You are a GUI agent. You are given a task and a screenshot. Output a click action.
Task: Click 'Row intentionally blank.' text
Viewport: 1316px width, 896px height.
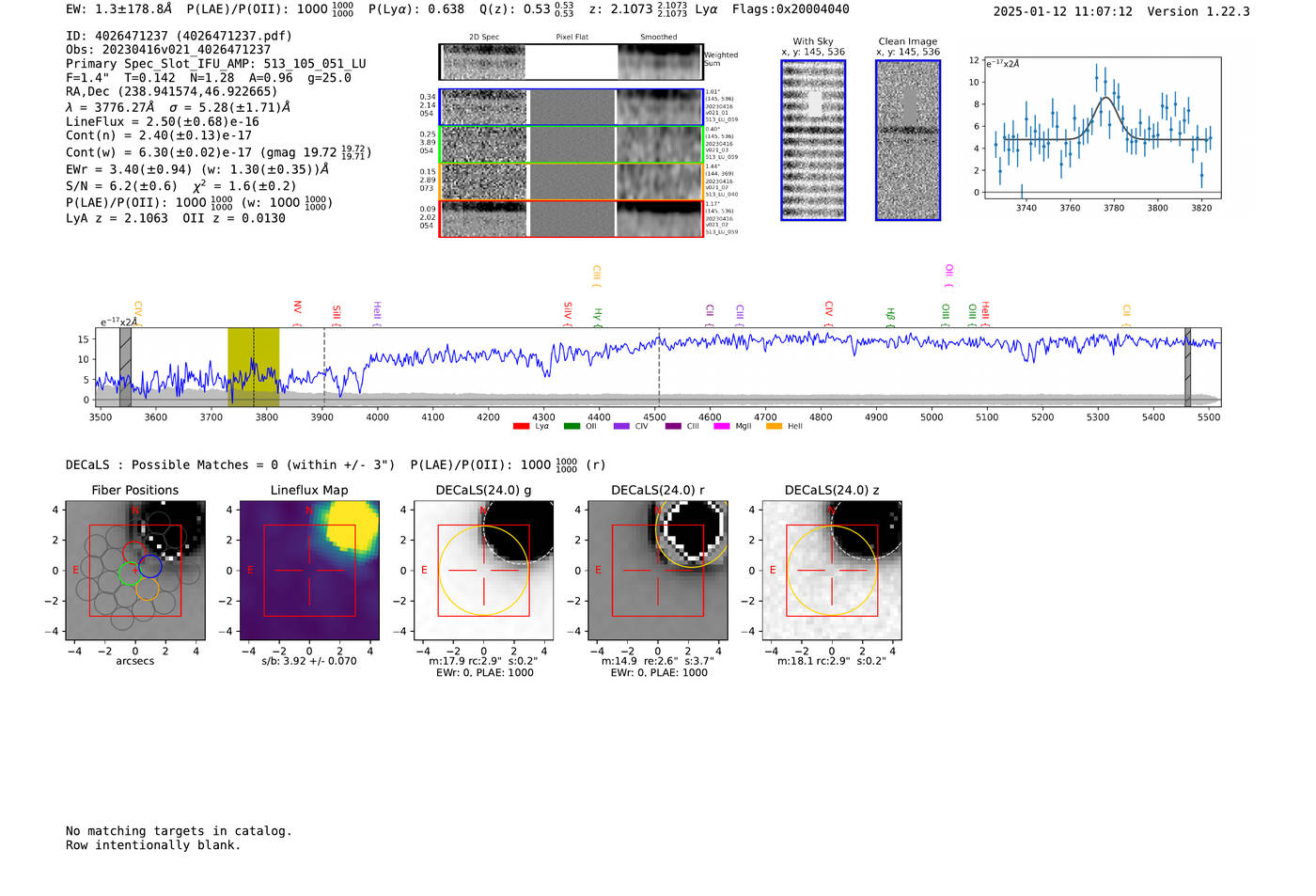pyautogui.click(x=153, y=845)
